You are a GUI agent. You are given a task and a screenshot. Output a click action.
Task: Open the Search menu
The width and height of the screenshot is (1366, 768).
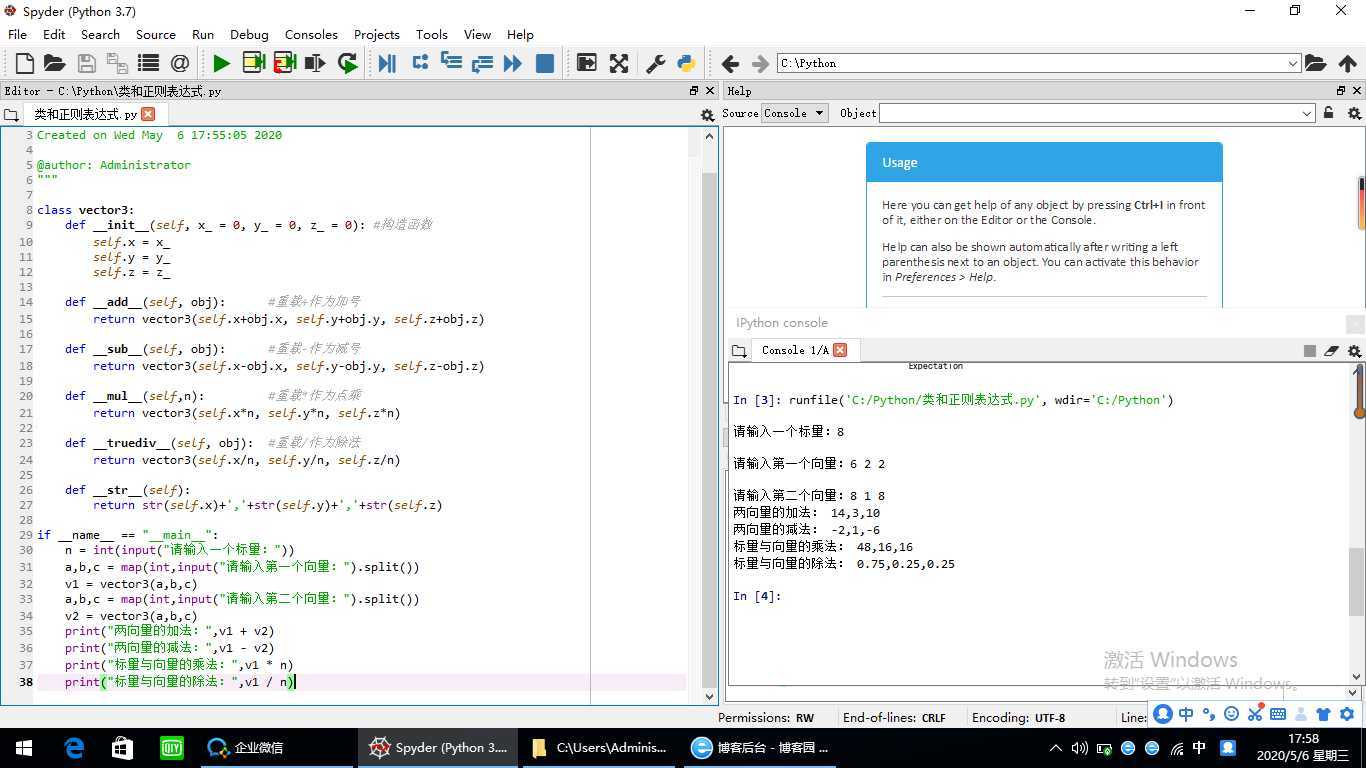pos(100,34)
